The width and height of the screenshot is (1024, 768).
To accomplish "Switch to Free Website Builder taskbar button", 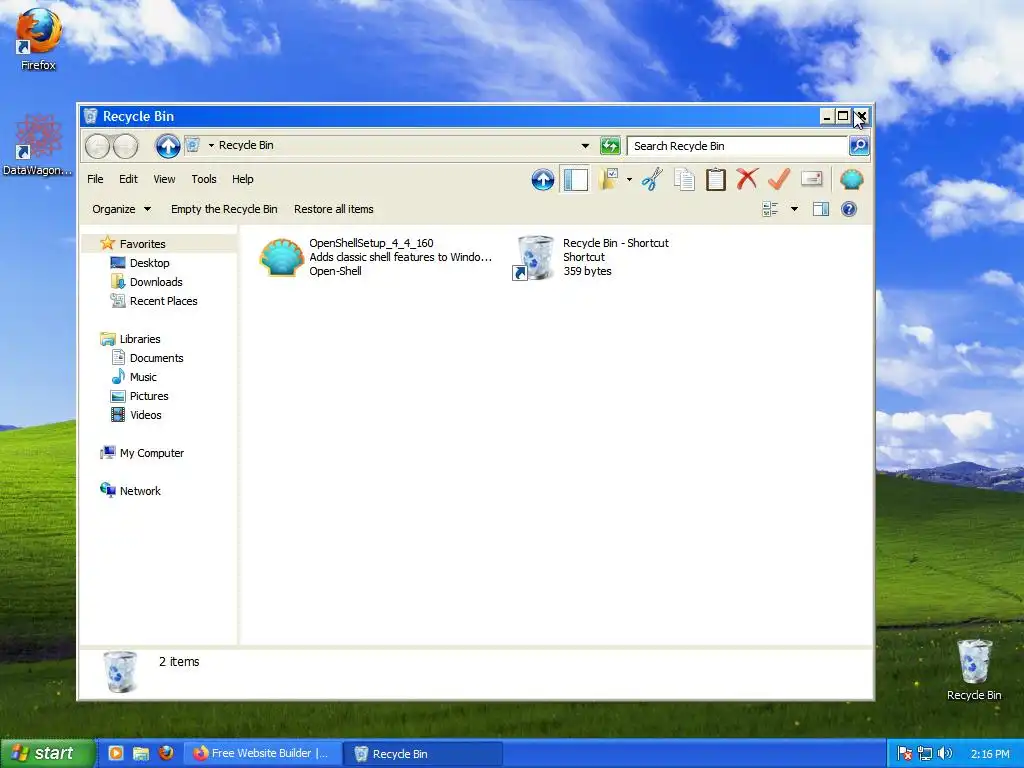I will click(262, 753).
